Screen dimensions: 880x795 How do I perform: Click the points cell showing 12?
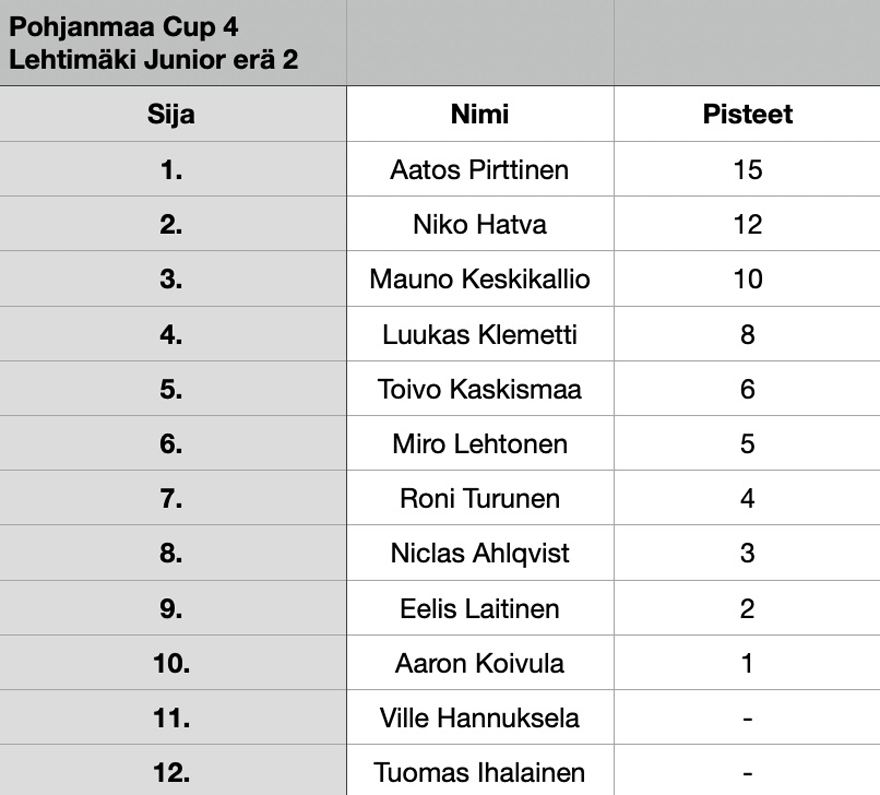pyautogui.click(x=748, y=224)
